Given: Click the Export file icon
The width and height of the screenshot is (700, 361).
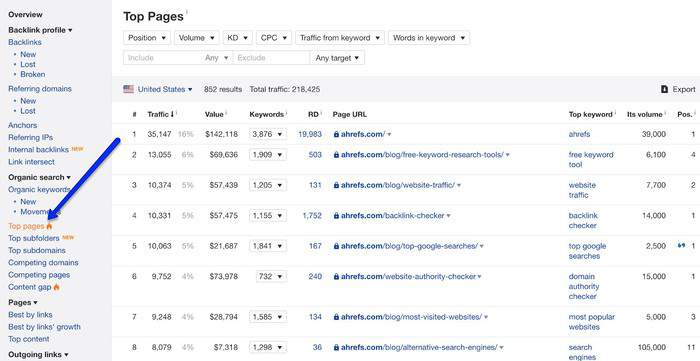Looking at the screenshot, I should click(x=664, y=89).
